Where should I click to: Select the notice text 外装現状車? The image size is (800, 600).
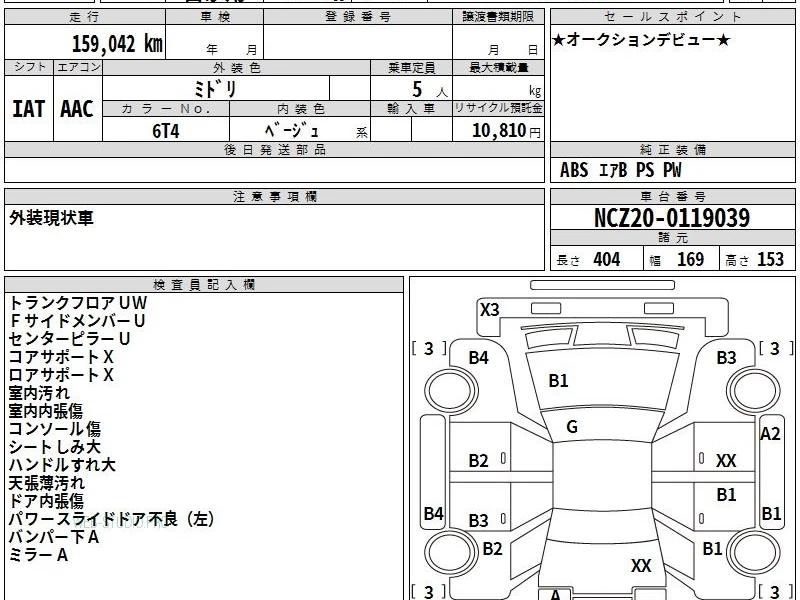(52, 218)
